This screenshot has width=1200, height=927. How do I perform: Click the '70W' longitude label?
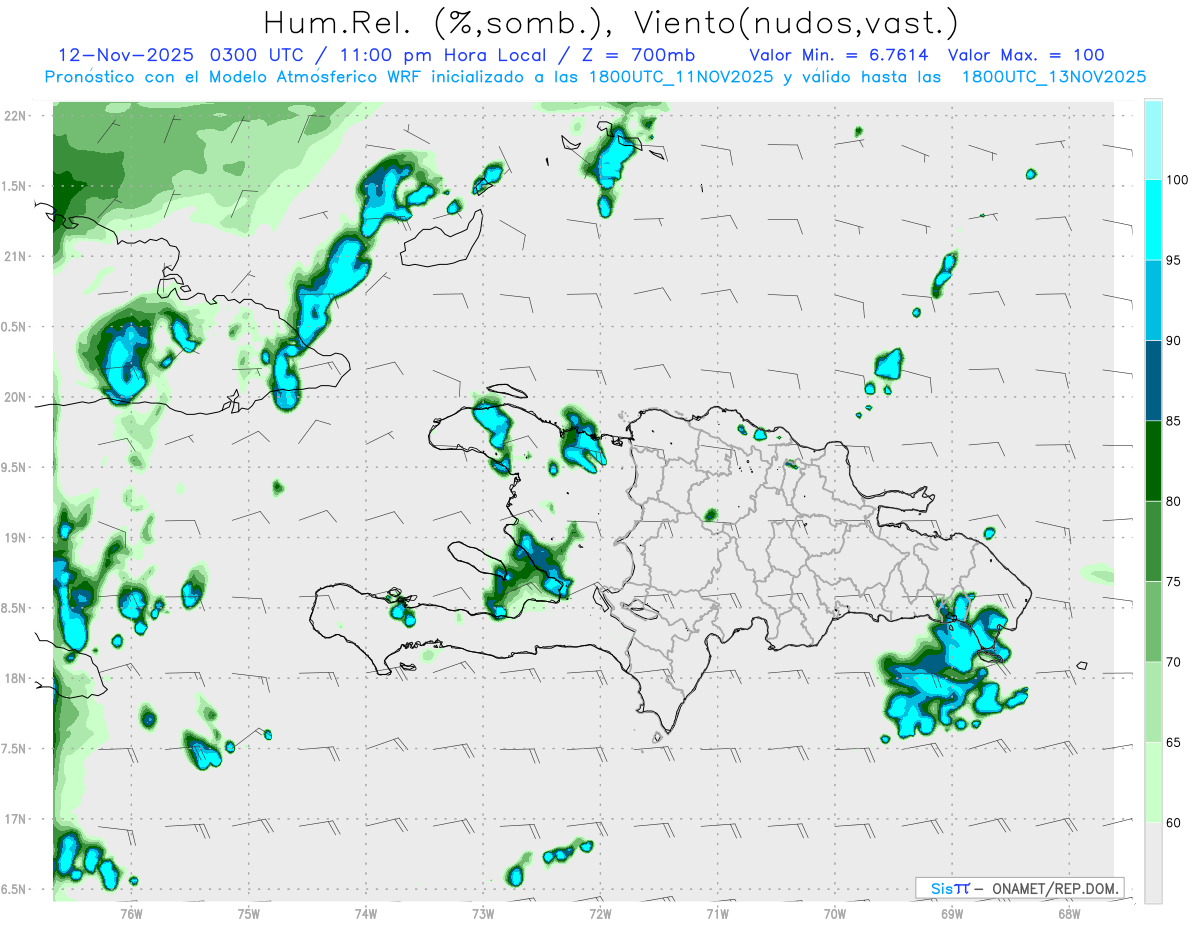tap(834, 912)
